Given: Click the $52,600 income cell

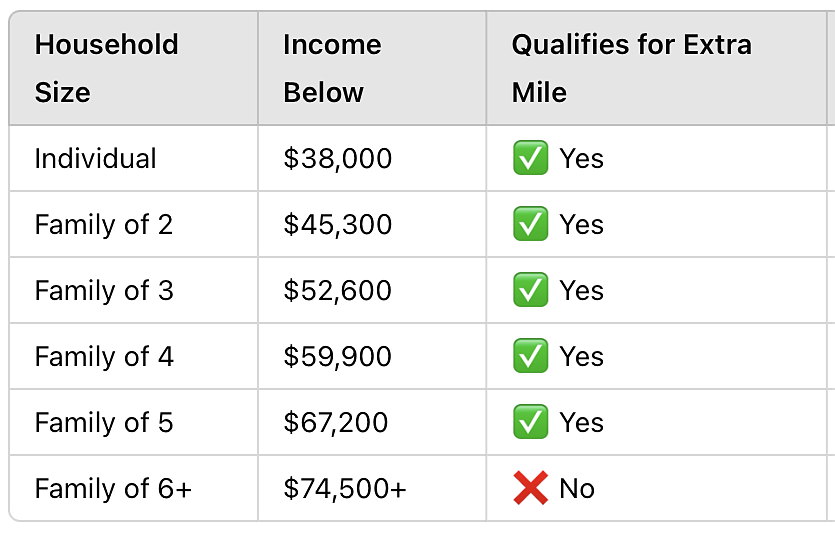Looking at the screenshot, I should pyautogui.click(x=372, y=290).
